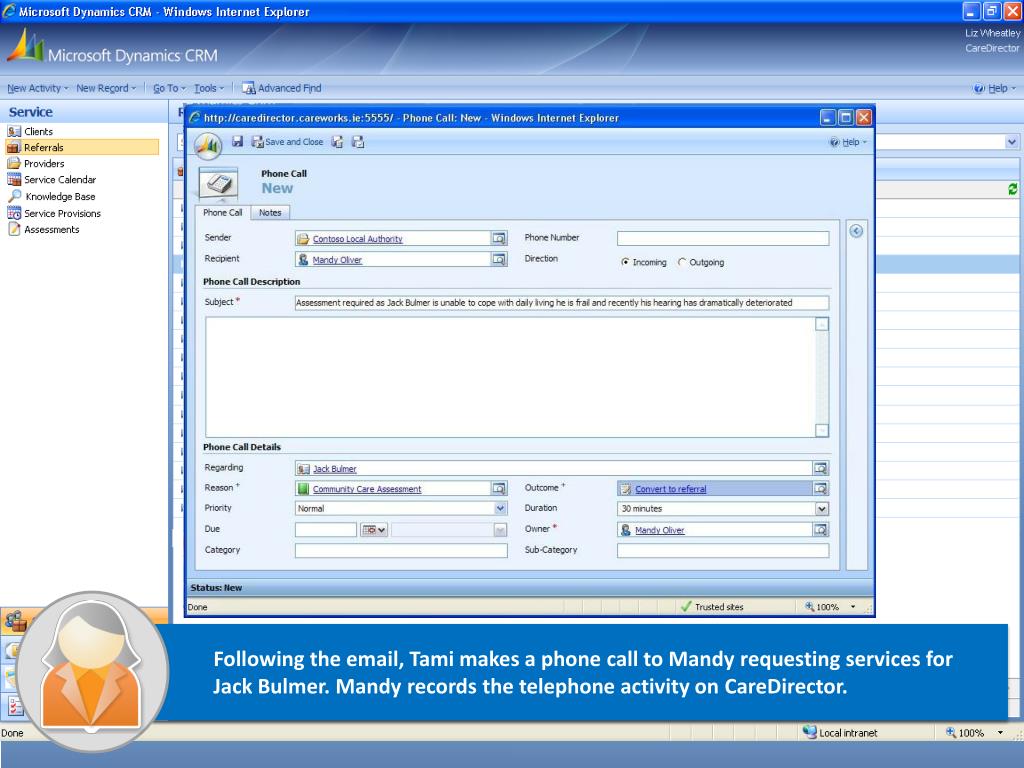The height and width of the screenshot is (768, 1024).
Task: Open Jack Bulmer regarding link
Action: (334, 469)
